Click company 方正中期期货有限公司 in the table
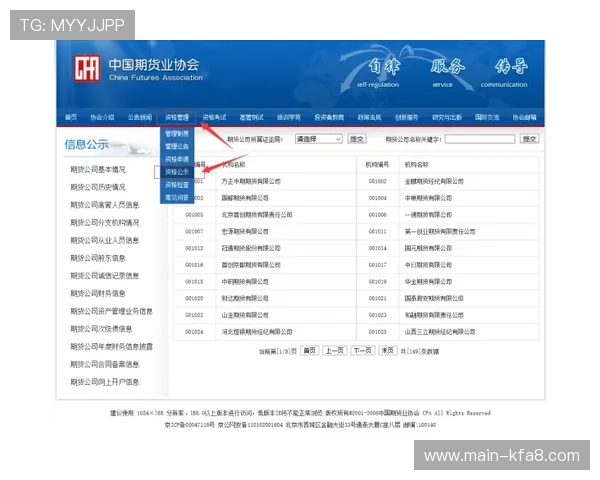600x480 pixels. point(251,181)
